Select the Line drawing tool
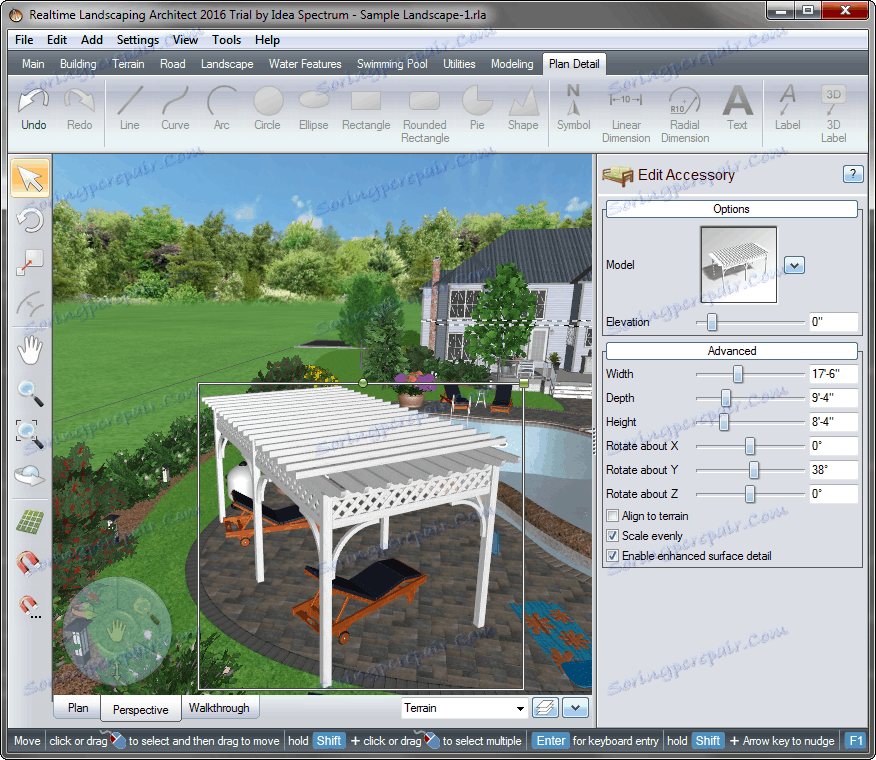The image size is (876, 760). pyautogui.click(x=130, y=110)
